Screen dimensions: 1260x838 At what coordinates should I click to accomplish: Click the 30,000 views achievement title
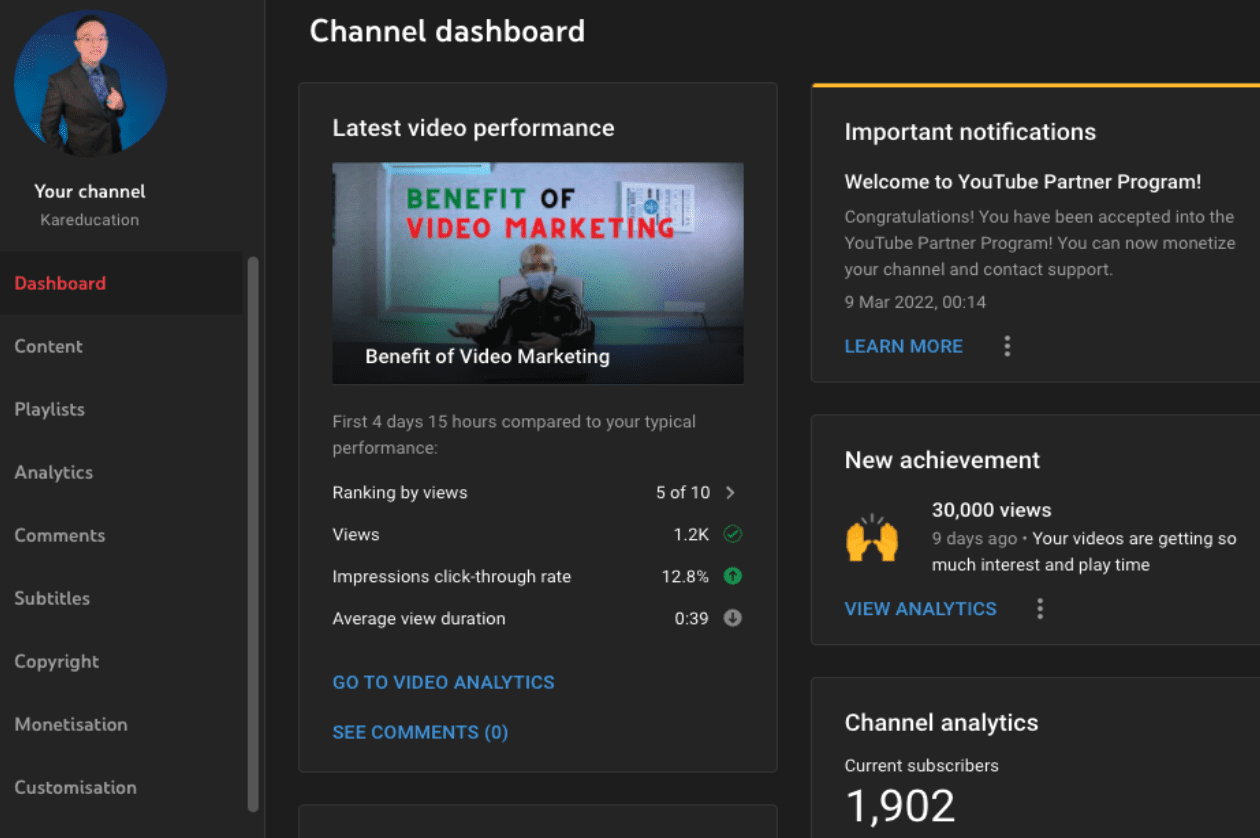pos(991,510)
